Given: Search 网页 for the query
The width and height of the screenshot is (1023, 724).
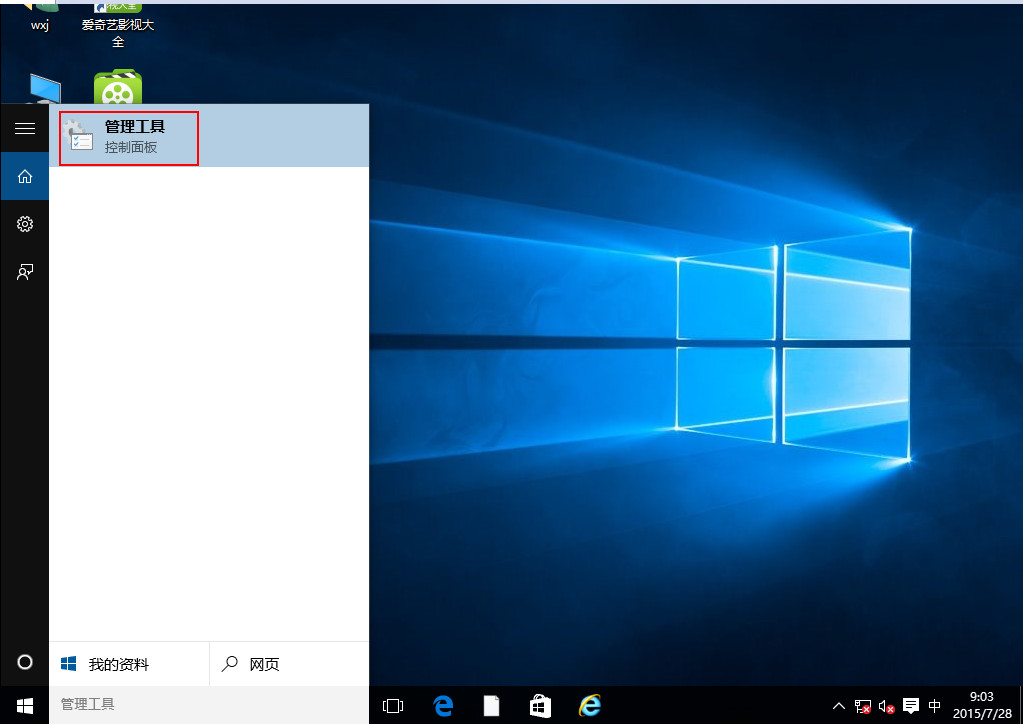Looking at the screenshot, I should click(x=289, y=664).
